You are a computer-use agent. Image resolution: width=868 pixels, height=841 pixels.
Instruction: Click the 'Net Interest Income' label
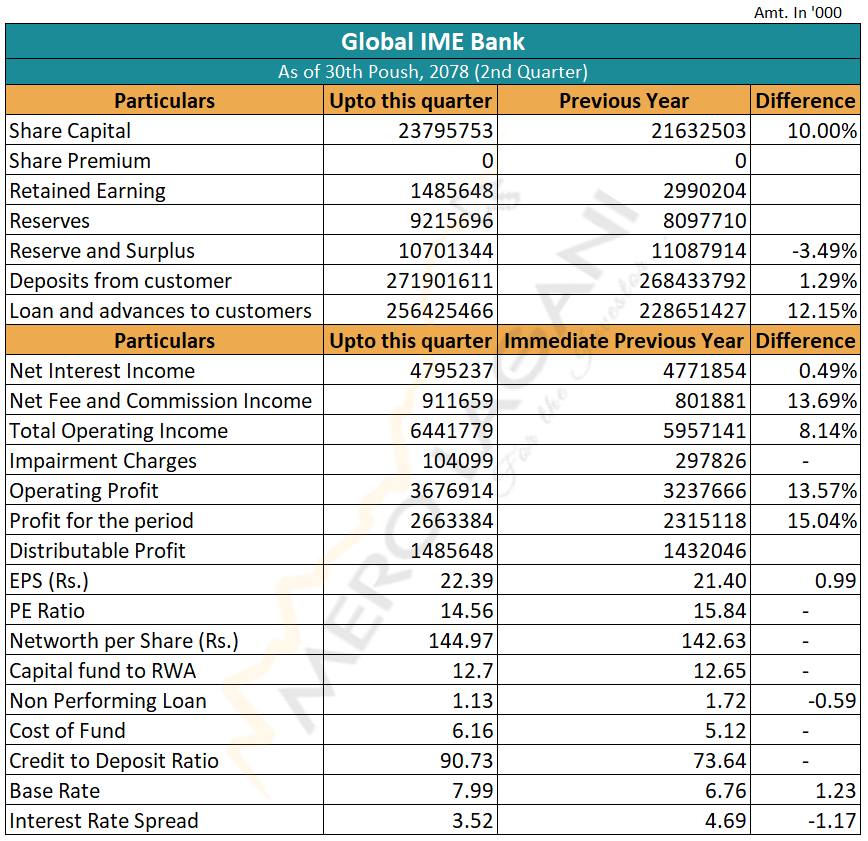102,371
